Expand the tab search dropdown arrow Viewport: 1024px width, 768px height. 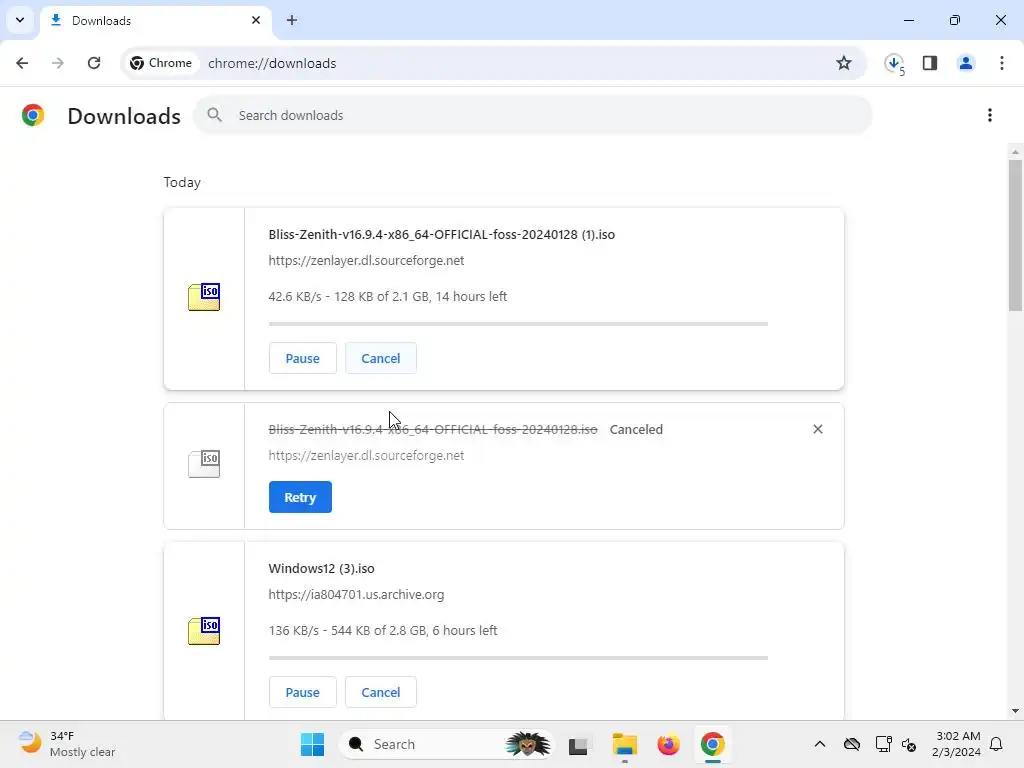click(20, 20)
